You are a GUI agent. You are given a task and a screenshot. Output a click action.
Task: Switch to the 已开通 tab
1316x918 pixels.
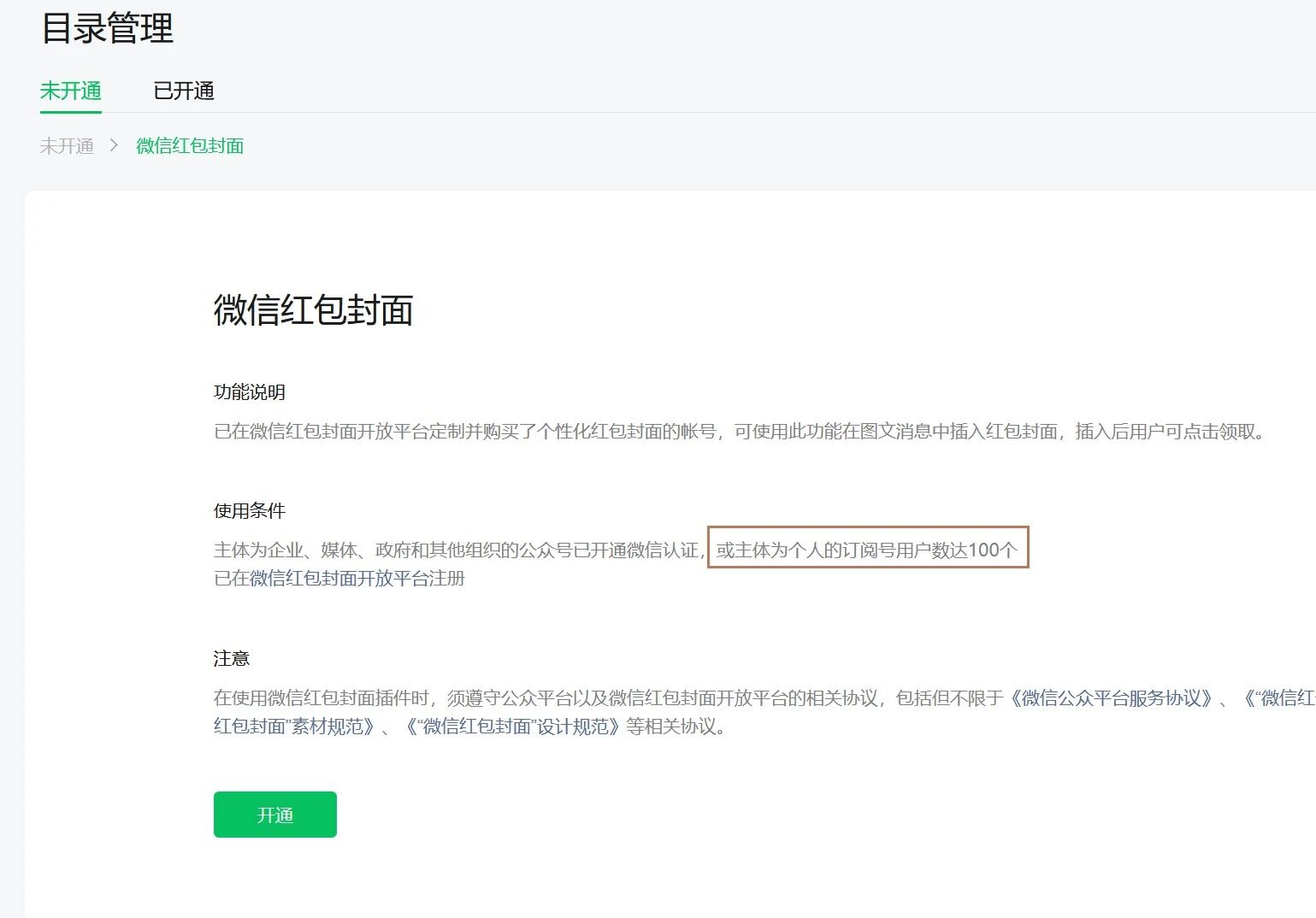[x=184, y=91]
